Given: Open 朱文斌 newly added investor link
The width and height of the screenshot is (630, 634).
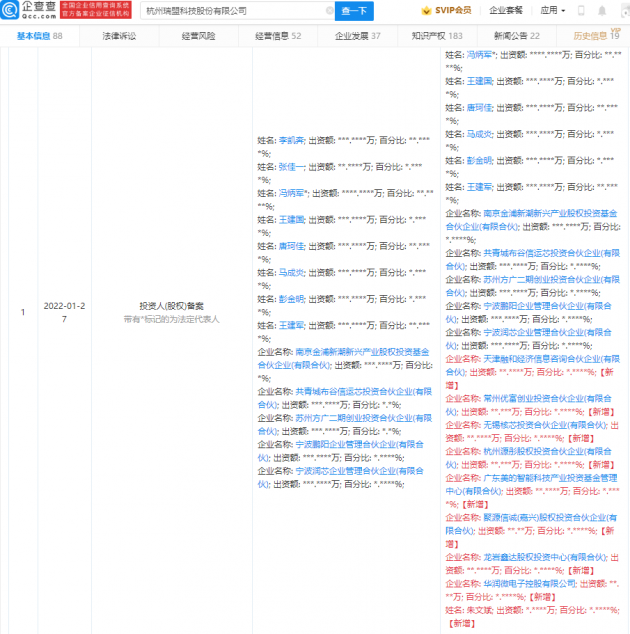Looking at the screenshot, I should (480, 610).
